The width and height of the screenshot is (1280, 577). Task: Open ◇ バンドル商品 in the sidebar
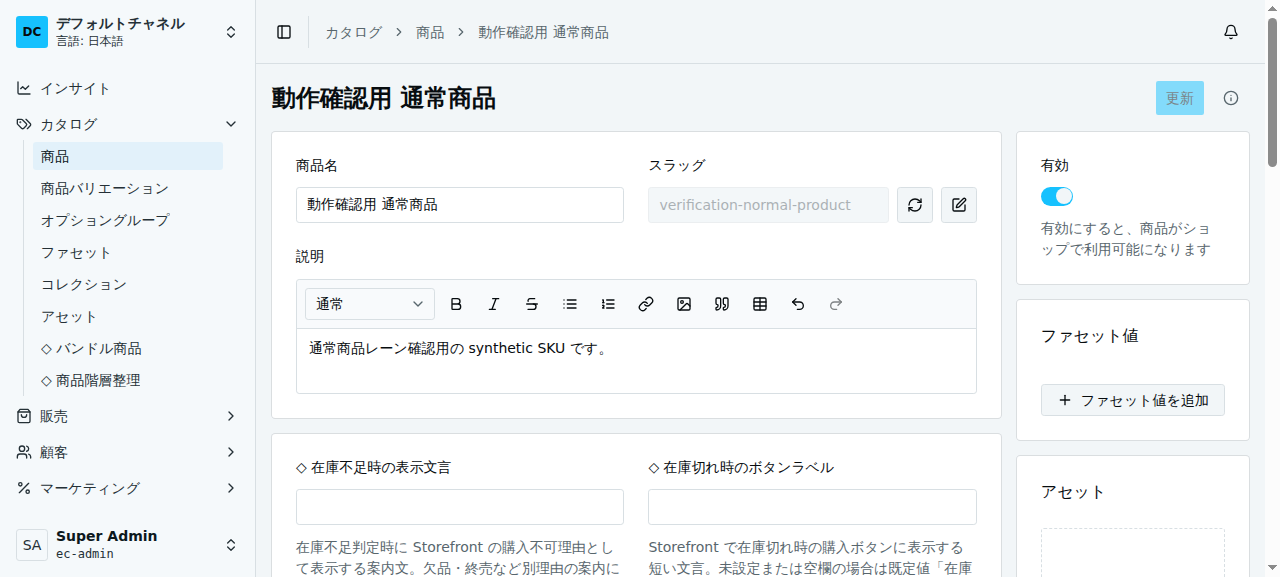128,348
